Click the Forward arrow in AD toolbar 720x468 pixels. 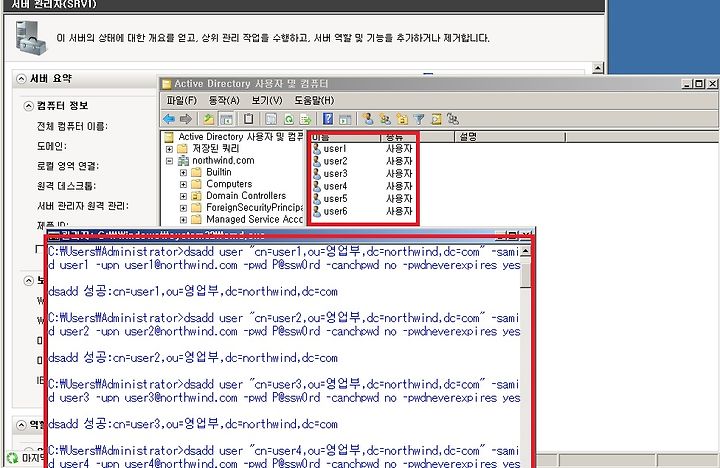click(186, 119)
